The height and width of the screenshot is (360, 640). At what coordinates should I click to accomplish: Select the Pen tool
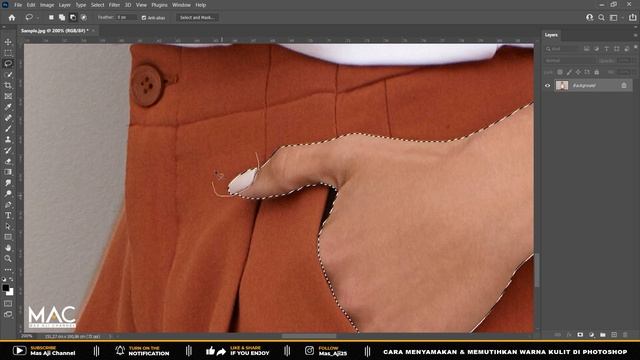point(8,204)
